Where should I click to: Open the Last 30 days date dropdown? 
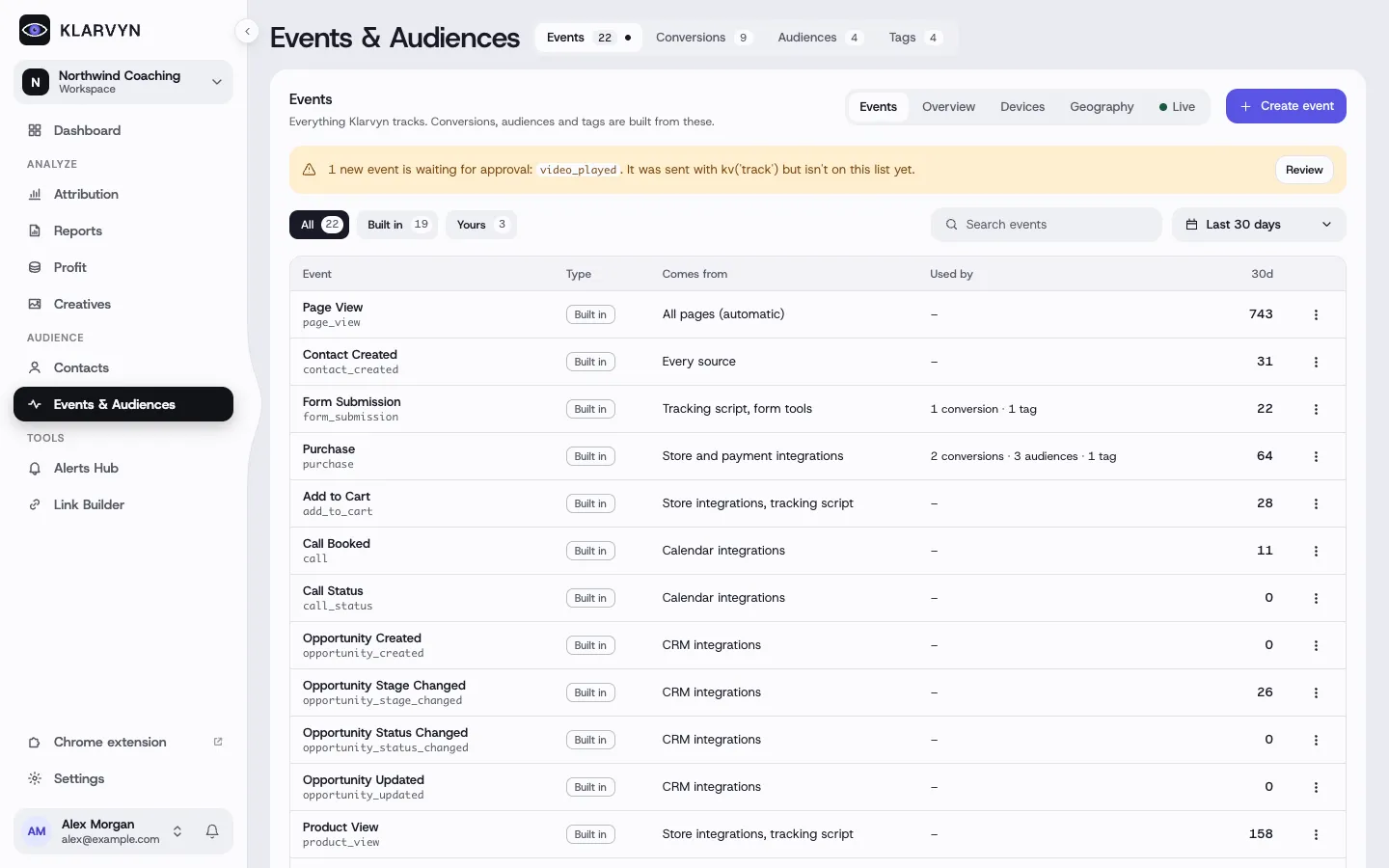click(x=1259, y=225)
